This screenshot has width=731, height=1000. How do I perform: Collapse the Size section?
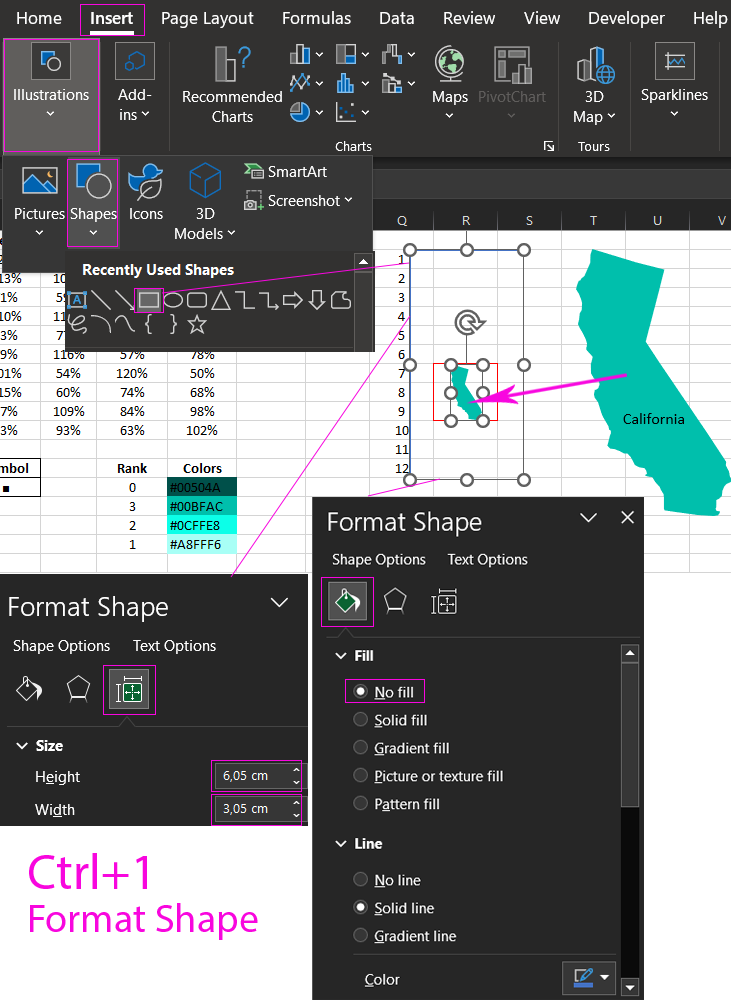pos(22,746)
